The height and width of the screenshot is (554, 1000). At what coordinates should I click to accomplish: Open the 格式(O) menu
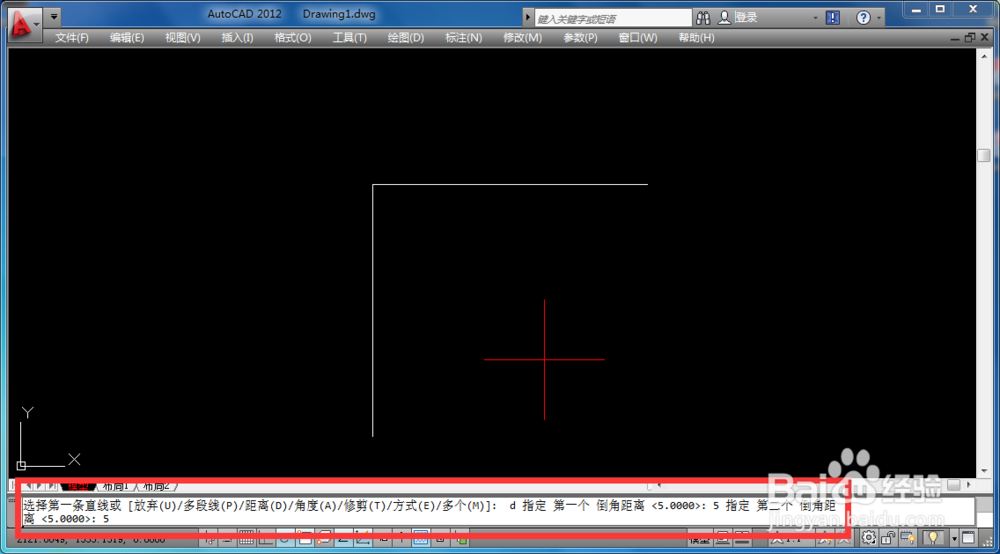tap(293, 38)
